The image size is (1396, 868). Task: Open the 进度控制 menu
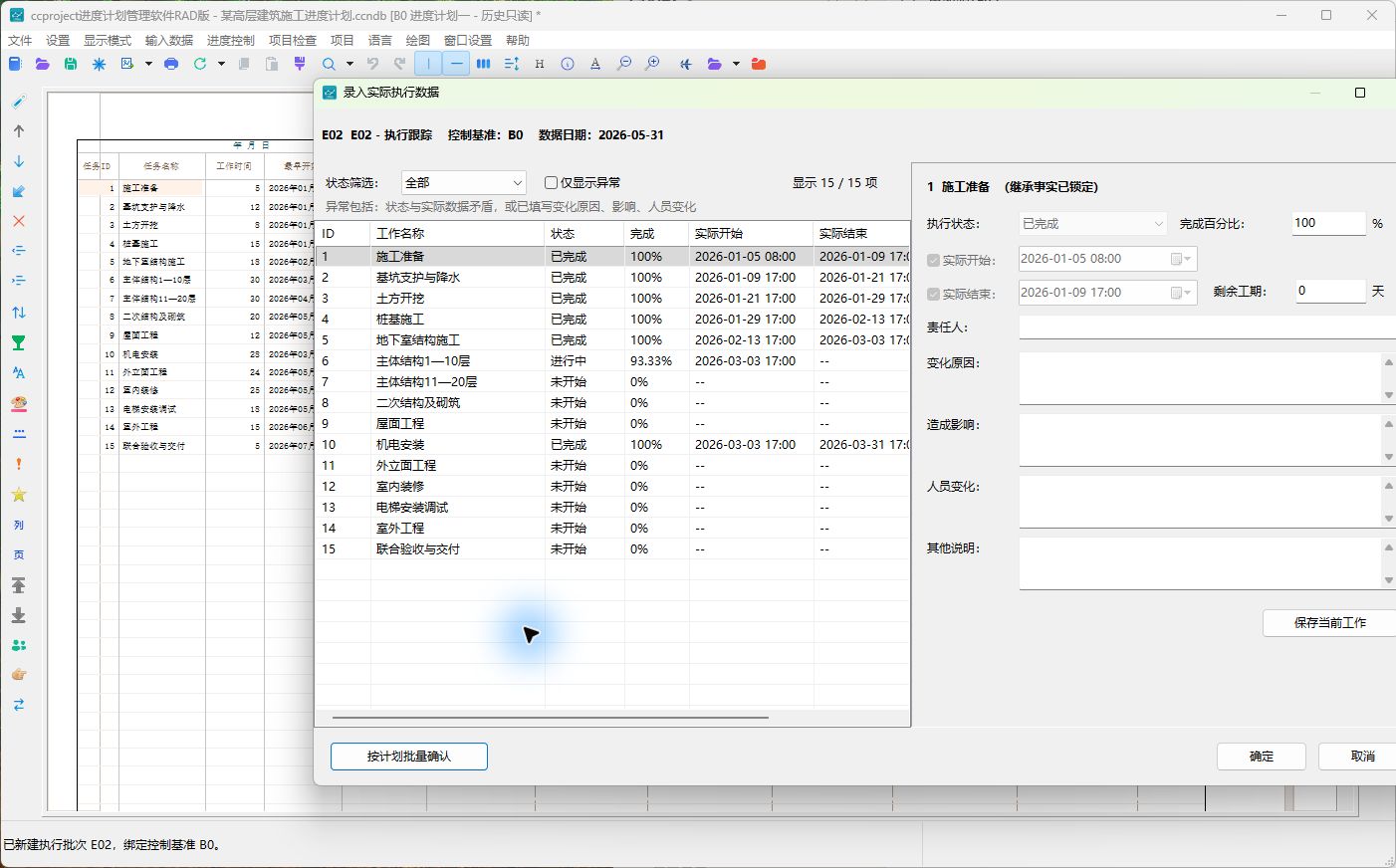(231, 41)
